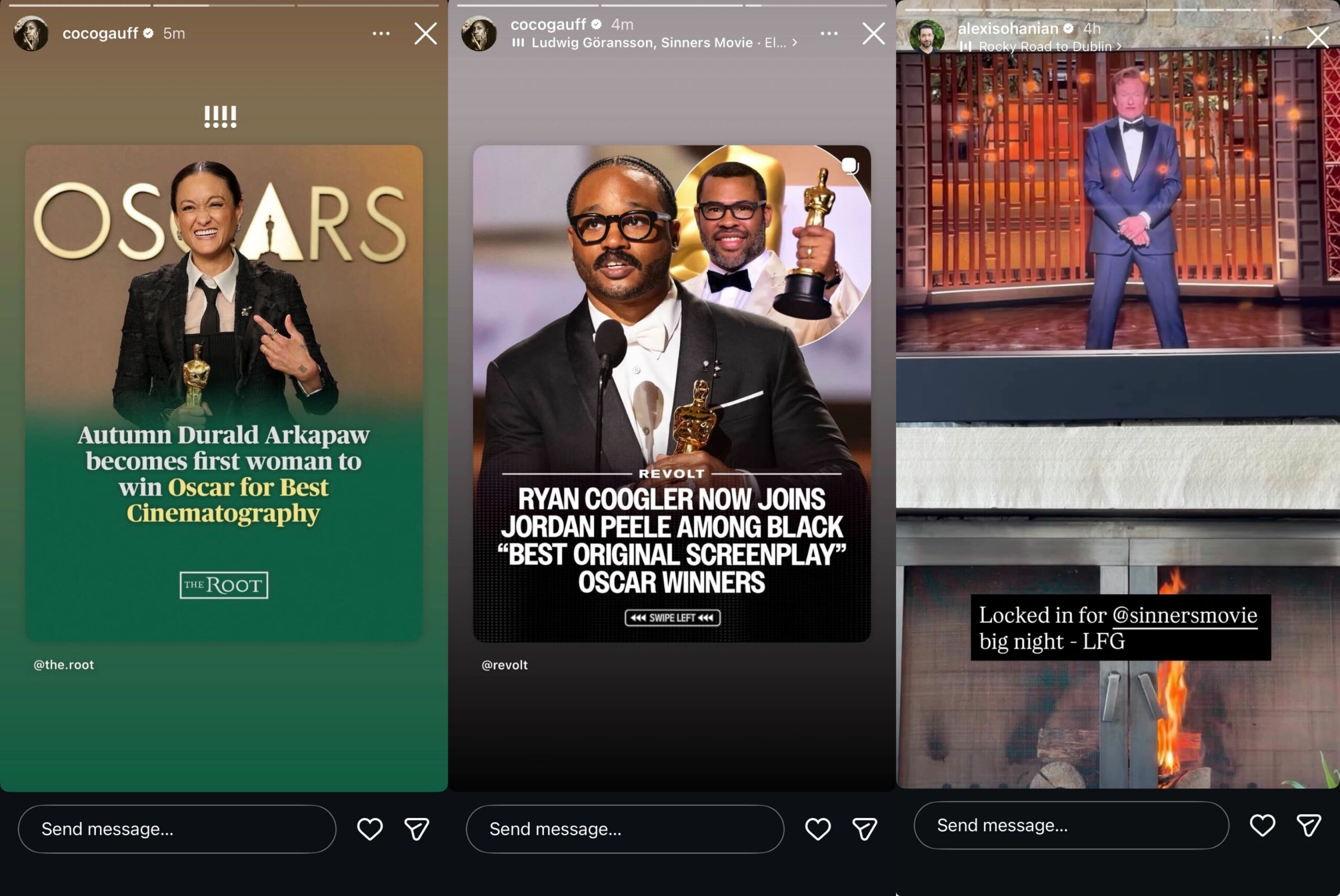The image size is (1340, 896).
Task: Click the message field under alexisohanian's story
Action: tap(1071, 825)
